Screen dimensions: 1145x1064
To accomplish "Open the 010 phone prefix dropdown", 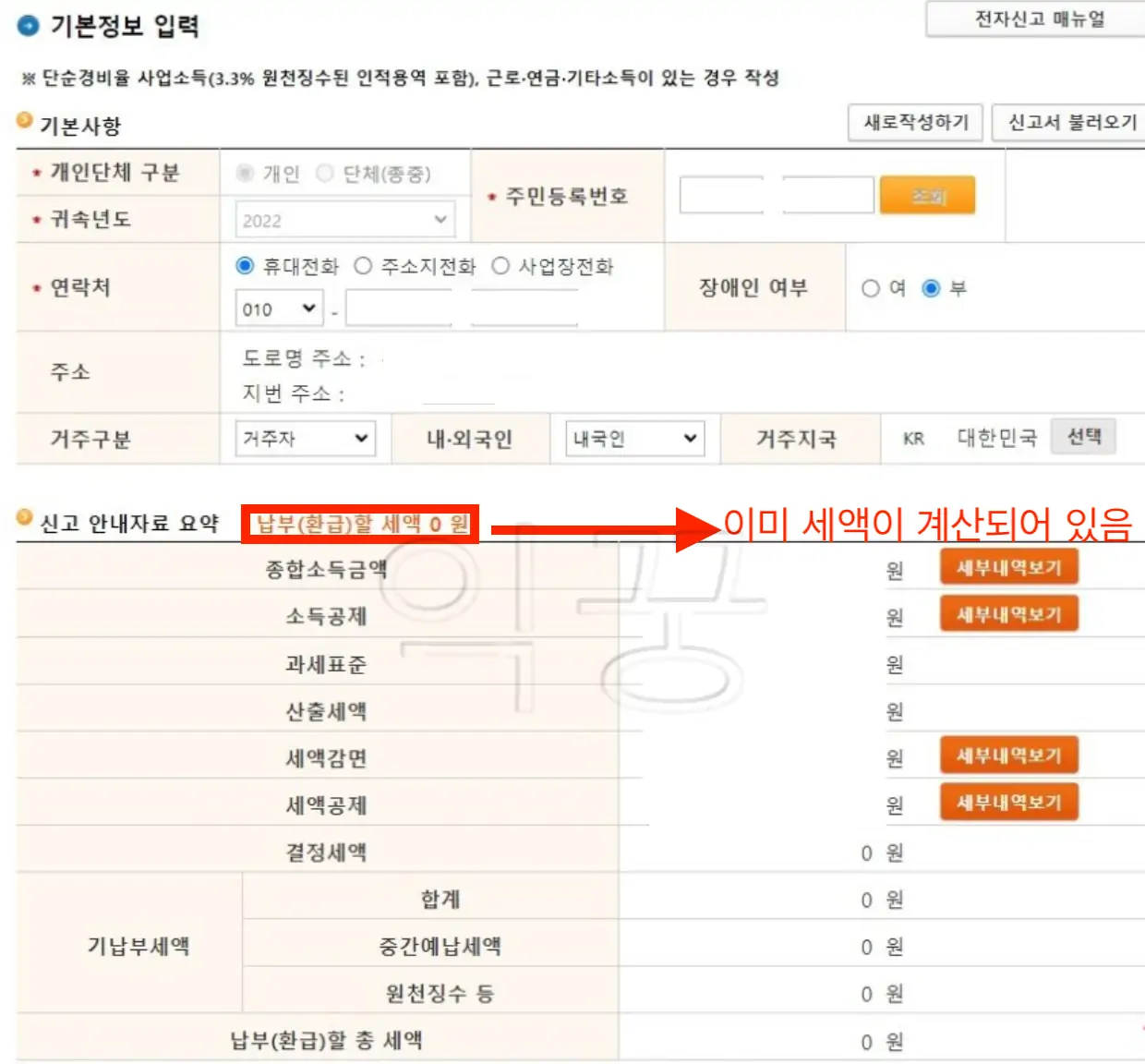I will point(278,308).
